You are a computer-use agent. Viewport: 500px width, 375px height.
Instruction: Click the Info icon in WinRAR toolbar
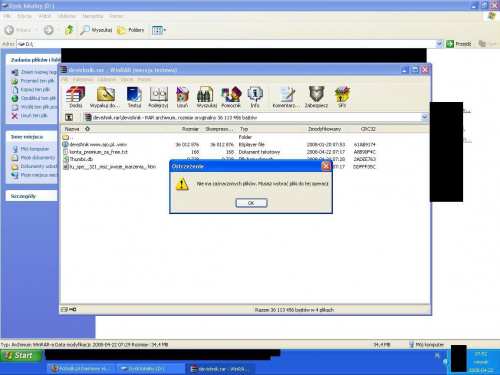tap(255, 97)
